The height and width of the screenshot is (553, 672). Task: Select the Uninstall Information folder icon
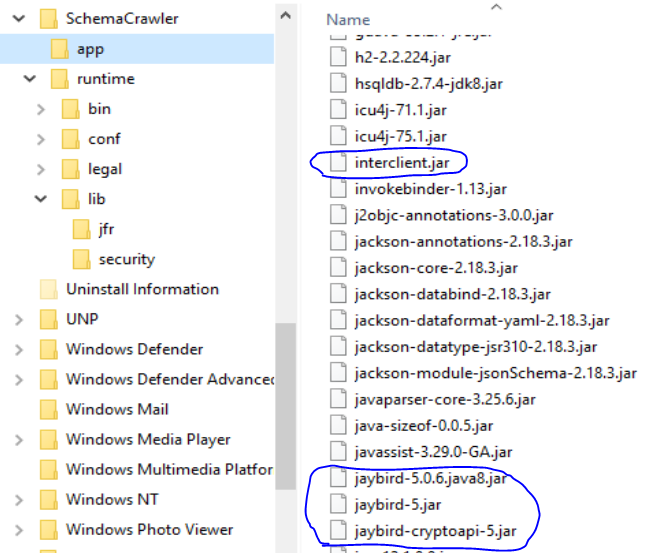[48, 289]
